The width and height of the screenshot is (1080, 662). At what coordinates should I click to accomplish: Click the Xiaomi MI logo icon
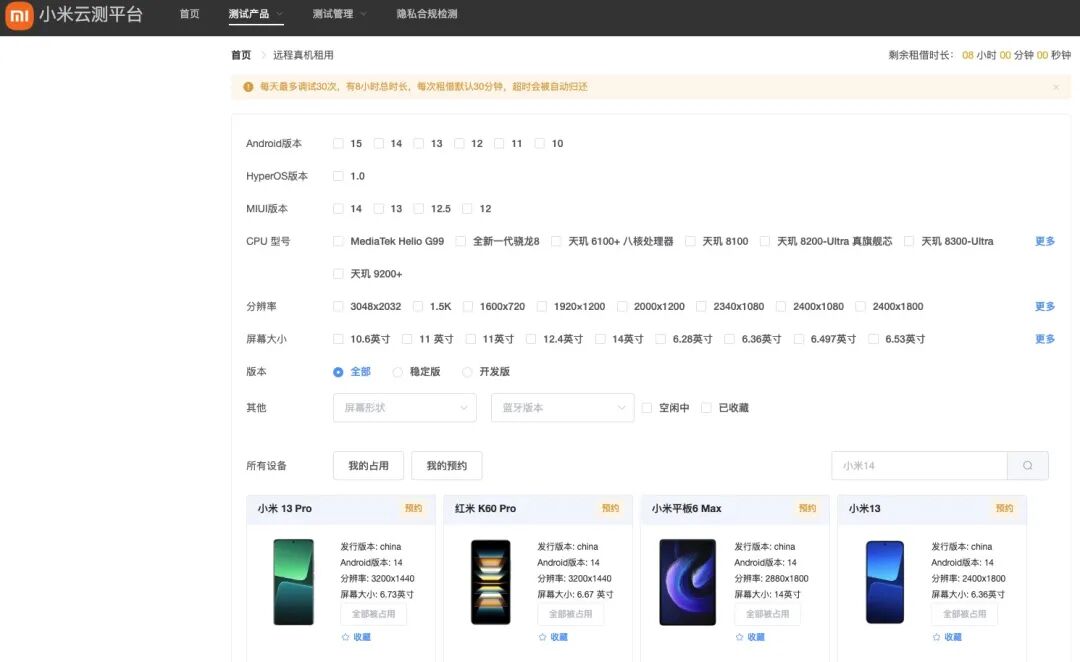tap(19, 16)
